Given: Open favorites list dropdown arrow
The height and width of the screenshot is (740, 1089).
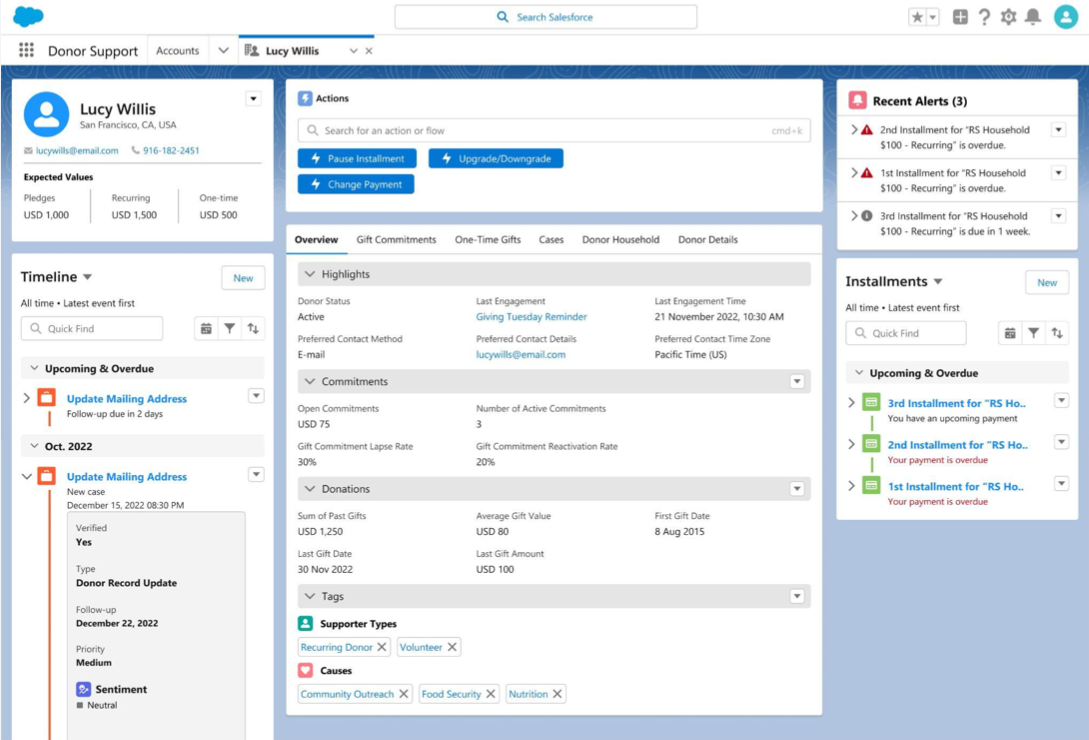Looking at the screenshot, I should (x=933, y=17).
